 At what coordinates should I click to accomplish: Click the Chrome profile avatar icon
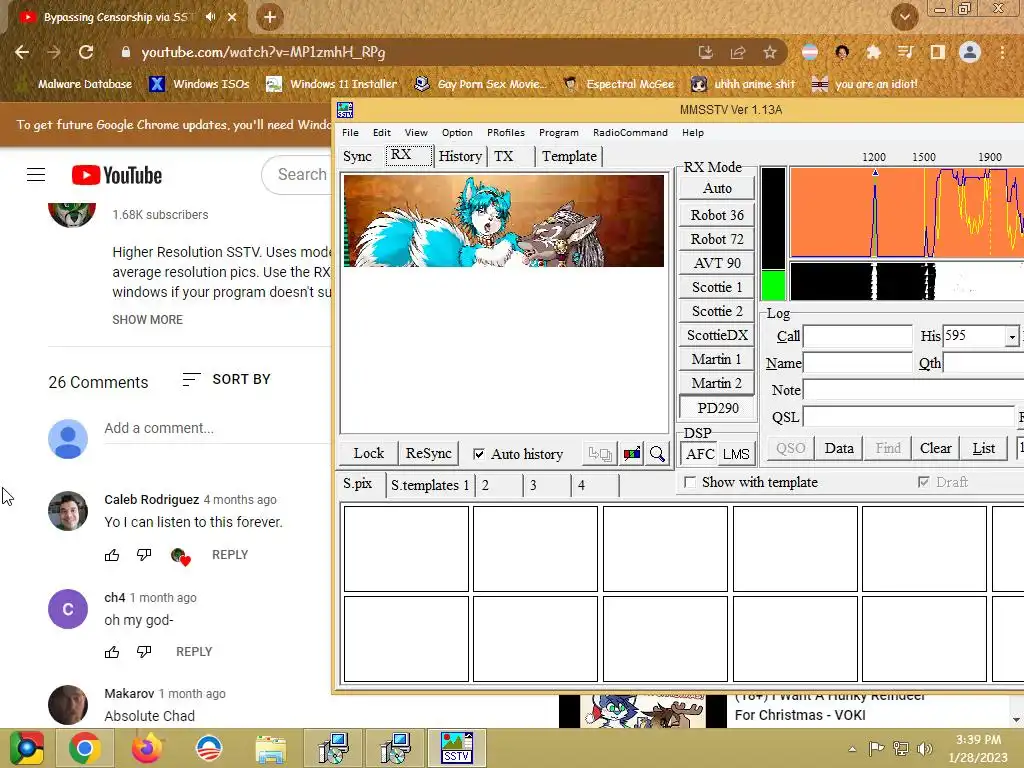[x=970, y=52]
